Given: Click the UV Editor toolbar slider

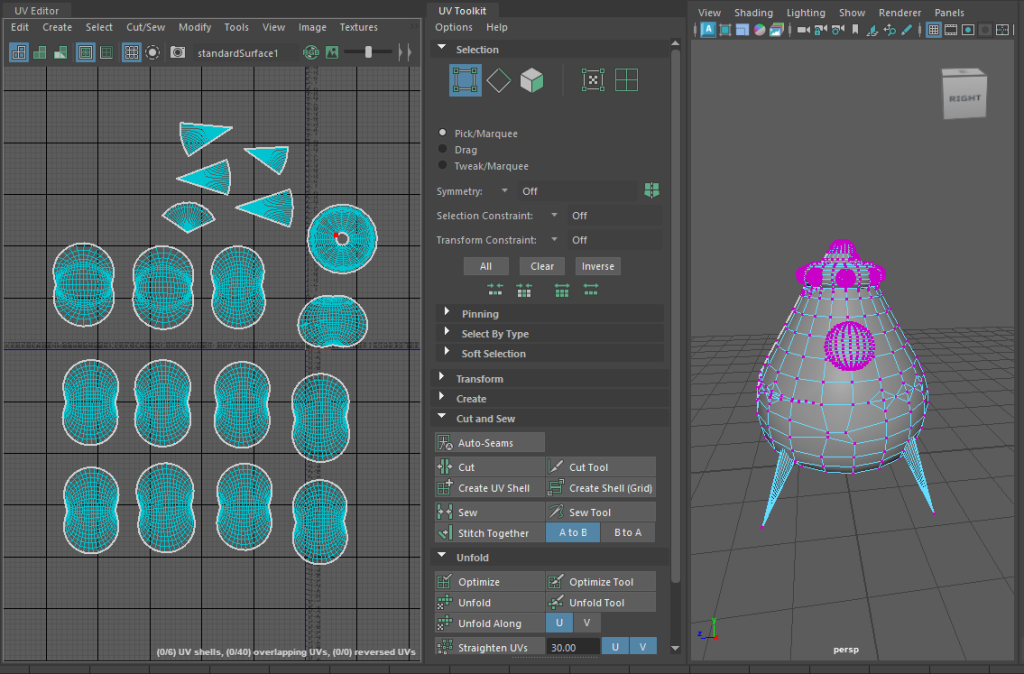Looking at the screenshot, I should tap(368, 52).
